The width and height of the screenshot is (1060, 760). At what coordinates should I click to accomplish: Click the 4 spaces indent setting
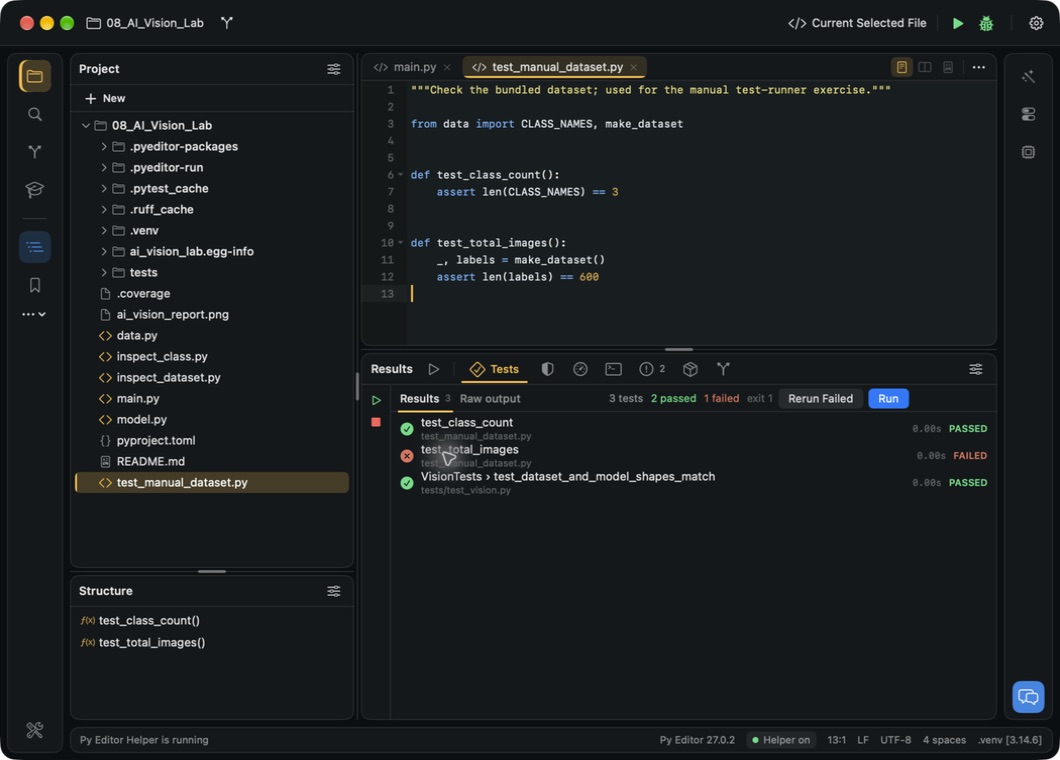click(x=944, y=740)
